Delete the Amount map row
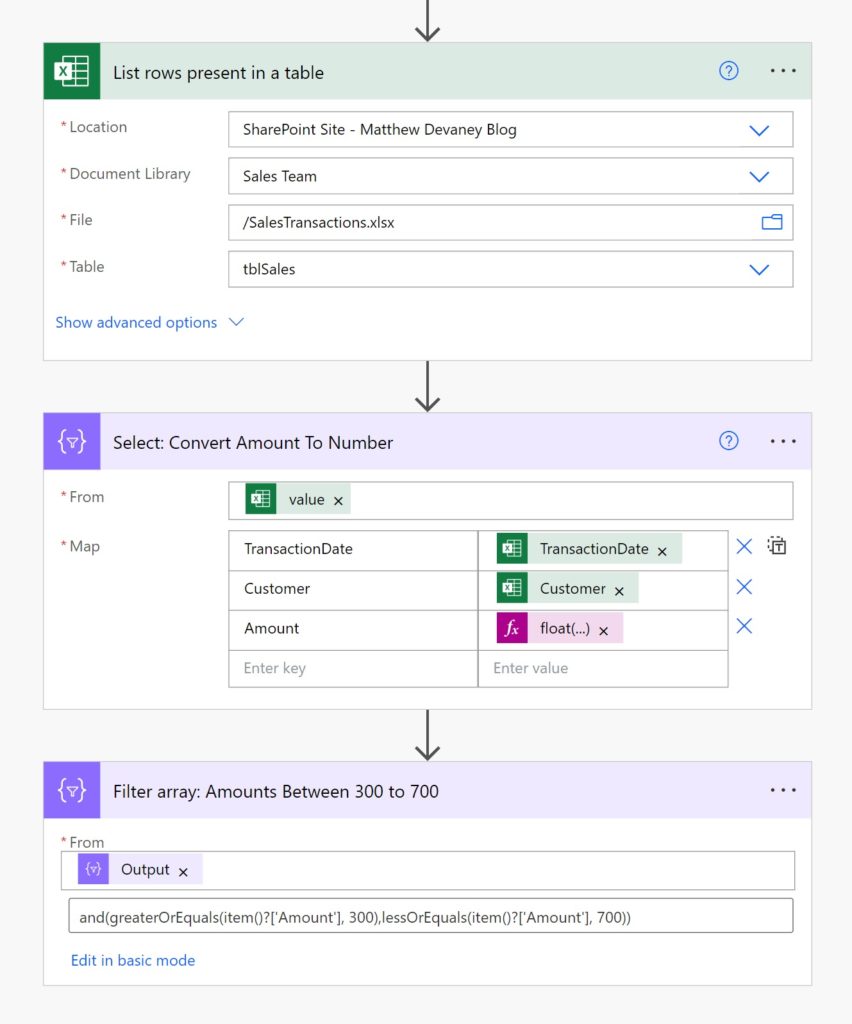The width and height of the screenshot is (852, 1024). [744, 626]
